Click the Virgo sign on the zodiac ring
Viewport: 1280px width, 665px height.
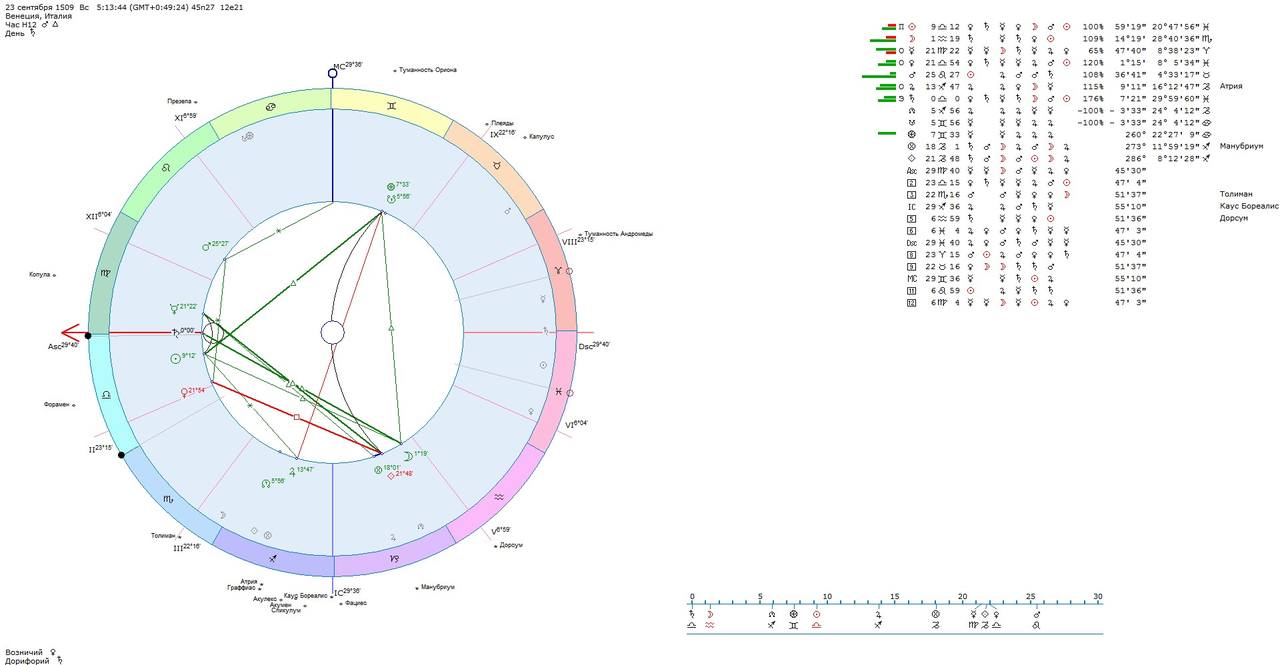click(106, 271)
